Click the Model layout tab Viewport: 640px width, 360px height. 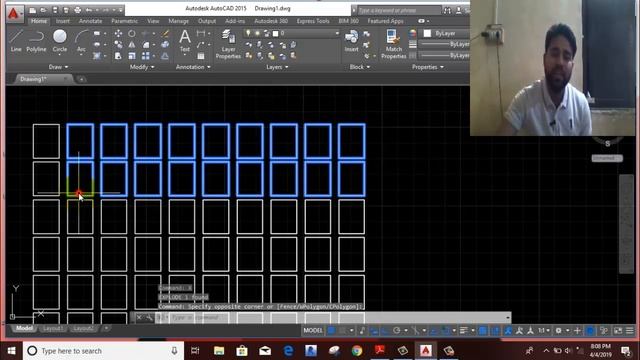[x=24, y=328]
